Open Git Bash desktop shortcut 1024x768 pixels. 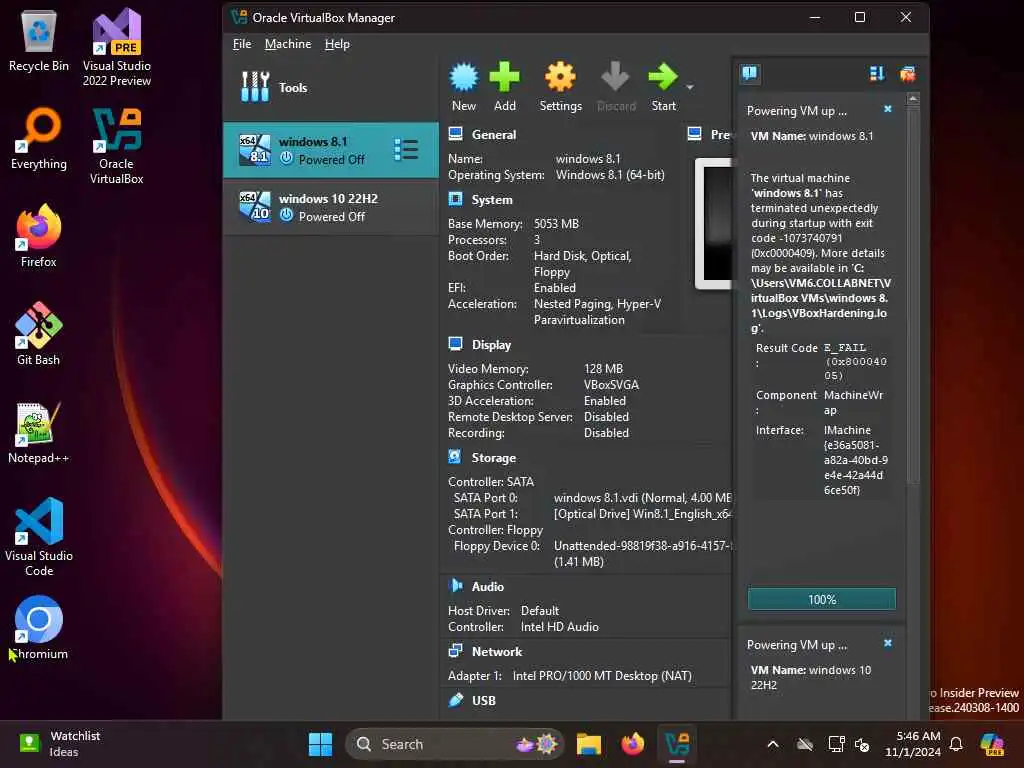pyautogui.click(x=39, y=334)
